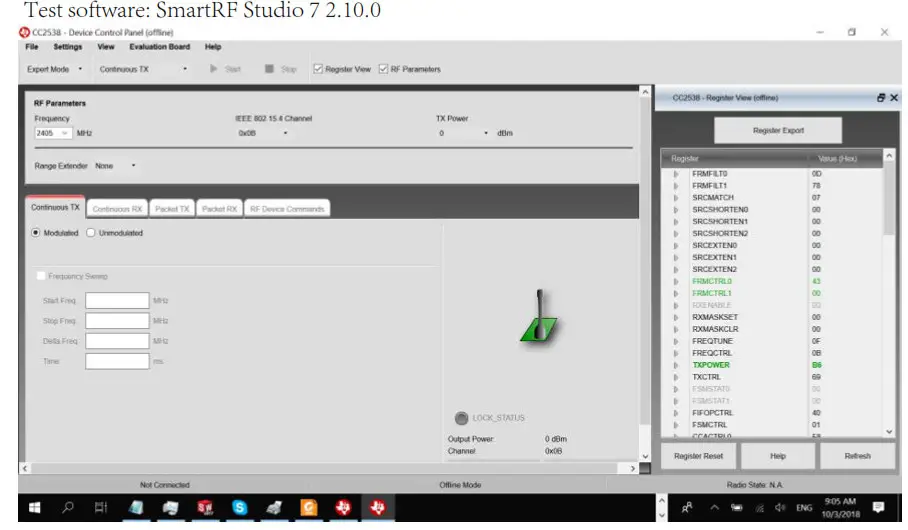
Task: Open the Evaluation Board menu
Action: coord(159,47)
